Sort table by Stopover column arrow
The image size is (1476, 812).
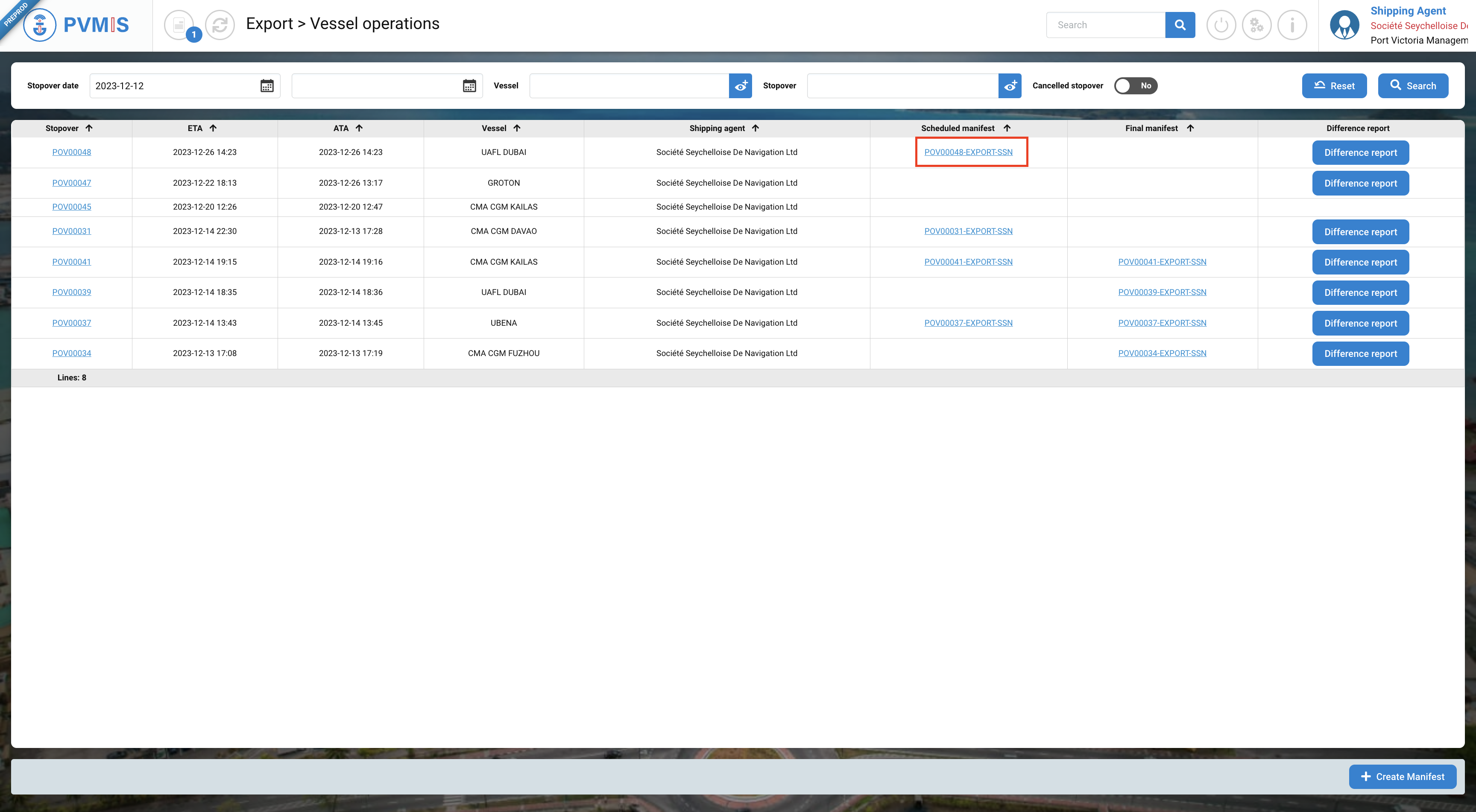point(89,128)
